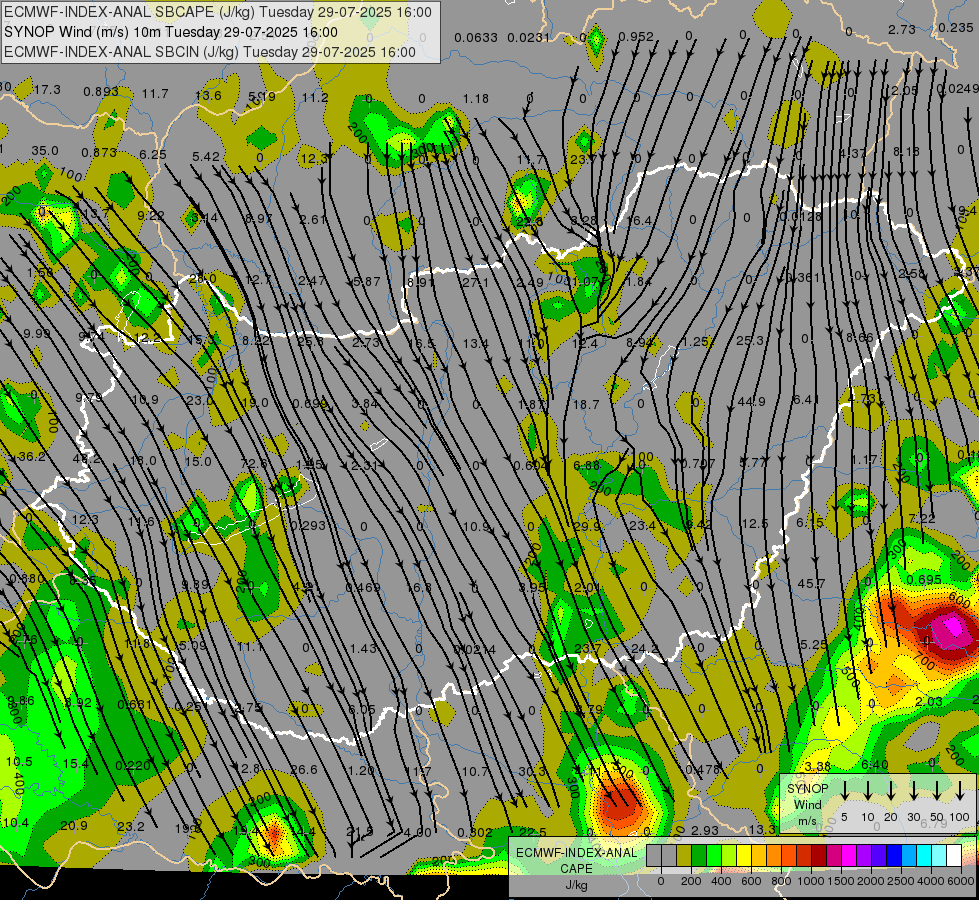Screen dimensions: 979x900
Task: Click the ECMWF-INDEX-ANAL SBCAPE title line
Action: [218, 12]
